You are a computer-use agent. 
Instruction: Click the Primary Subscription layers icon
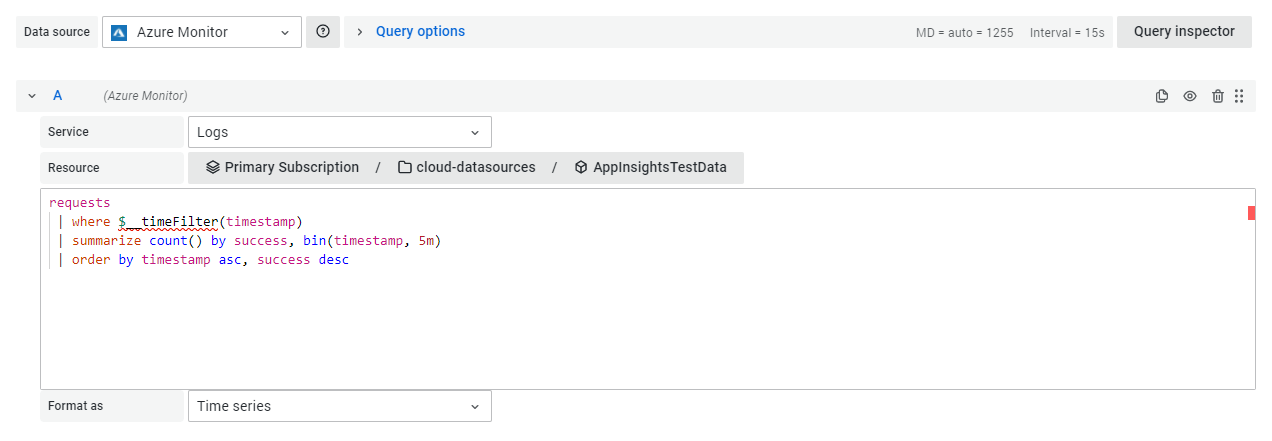(213, 168)
